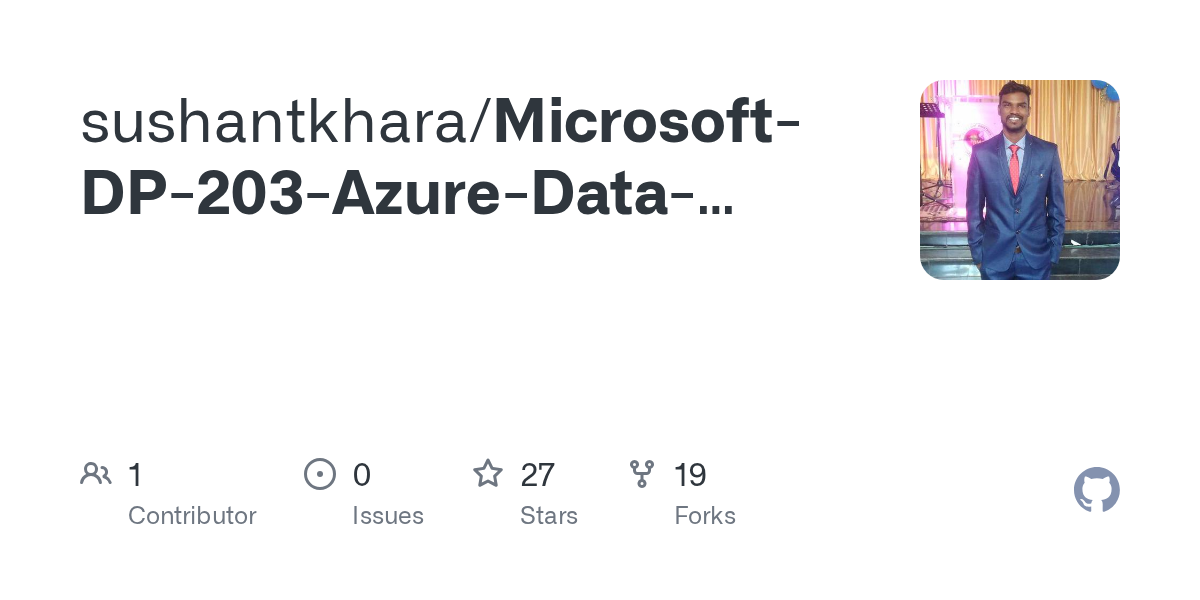Click the red tie in the avatar photo
Screen dimensions: 1200x600
(1015, 168)
